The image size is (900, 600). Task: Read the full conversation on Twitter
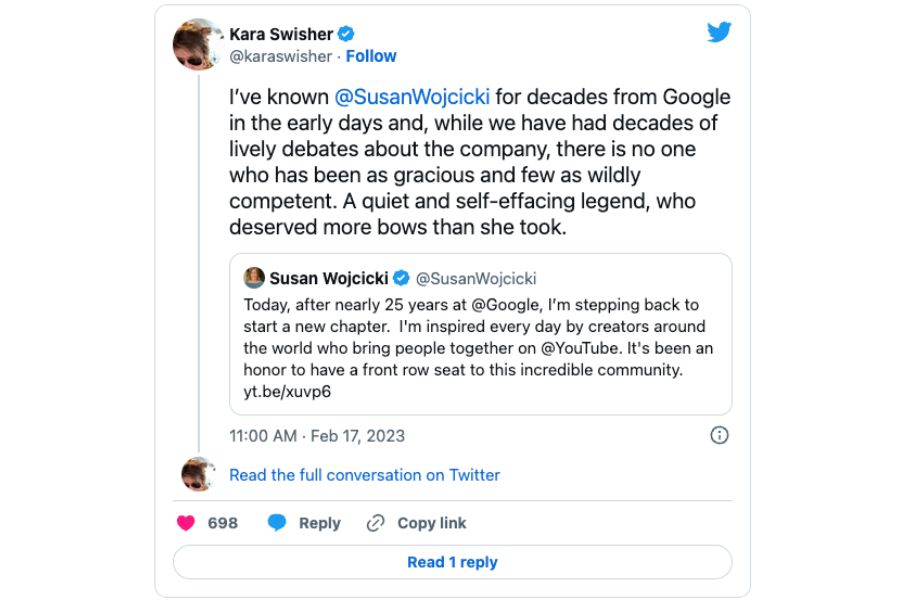tap(364, 475)
